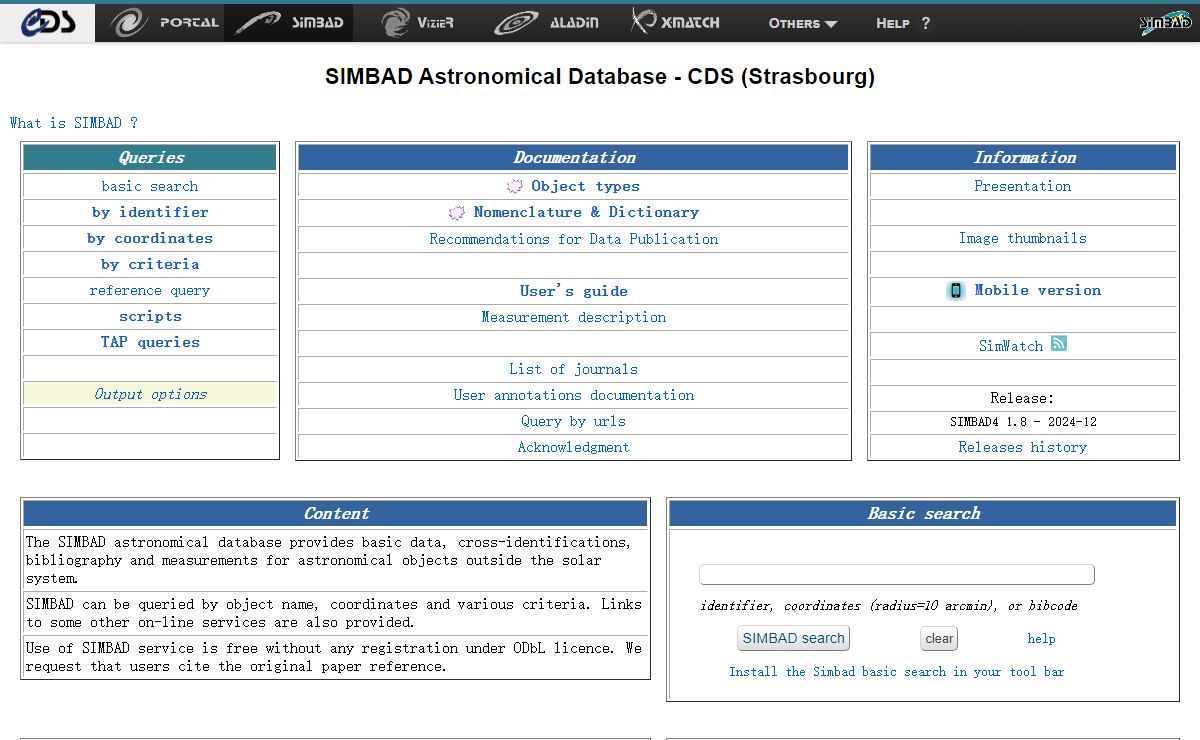Go to basic search query

(x=150, y=186)
